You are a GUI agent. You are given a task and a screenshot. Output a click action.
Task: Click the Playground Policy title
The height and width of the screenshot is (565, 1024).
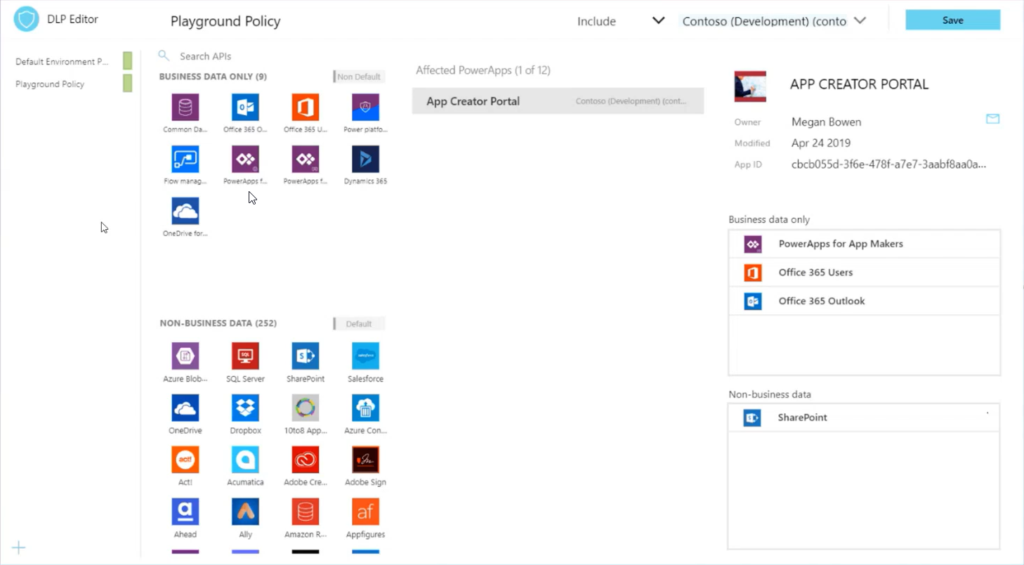225,21
